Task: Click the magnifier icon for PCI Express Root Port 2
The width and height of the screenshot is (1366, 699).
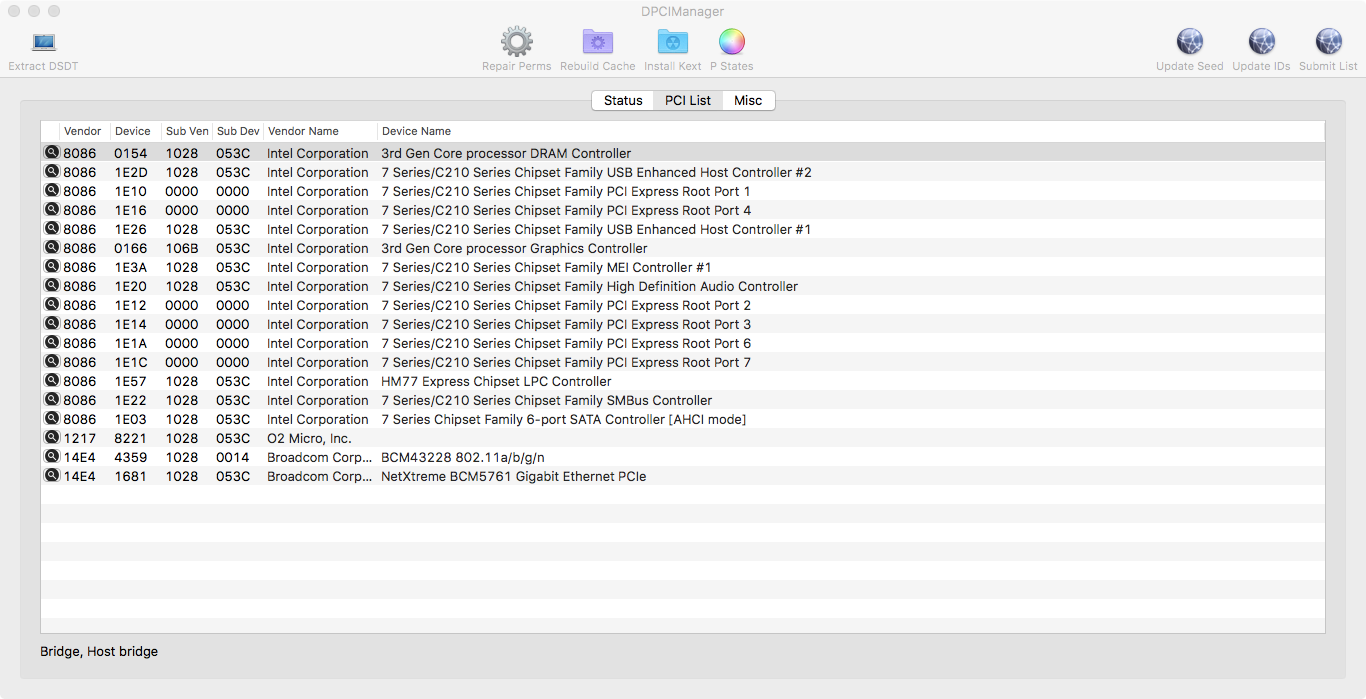Action: pos(52,304)
